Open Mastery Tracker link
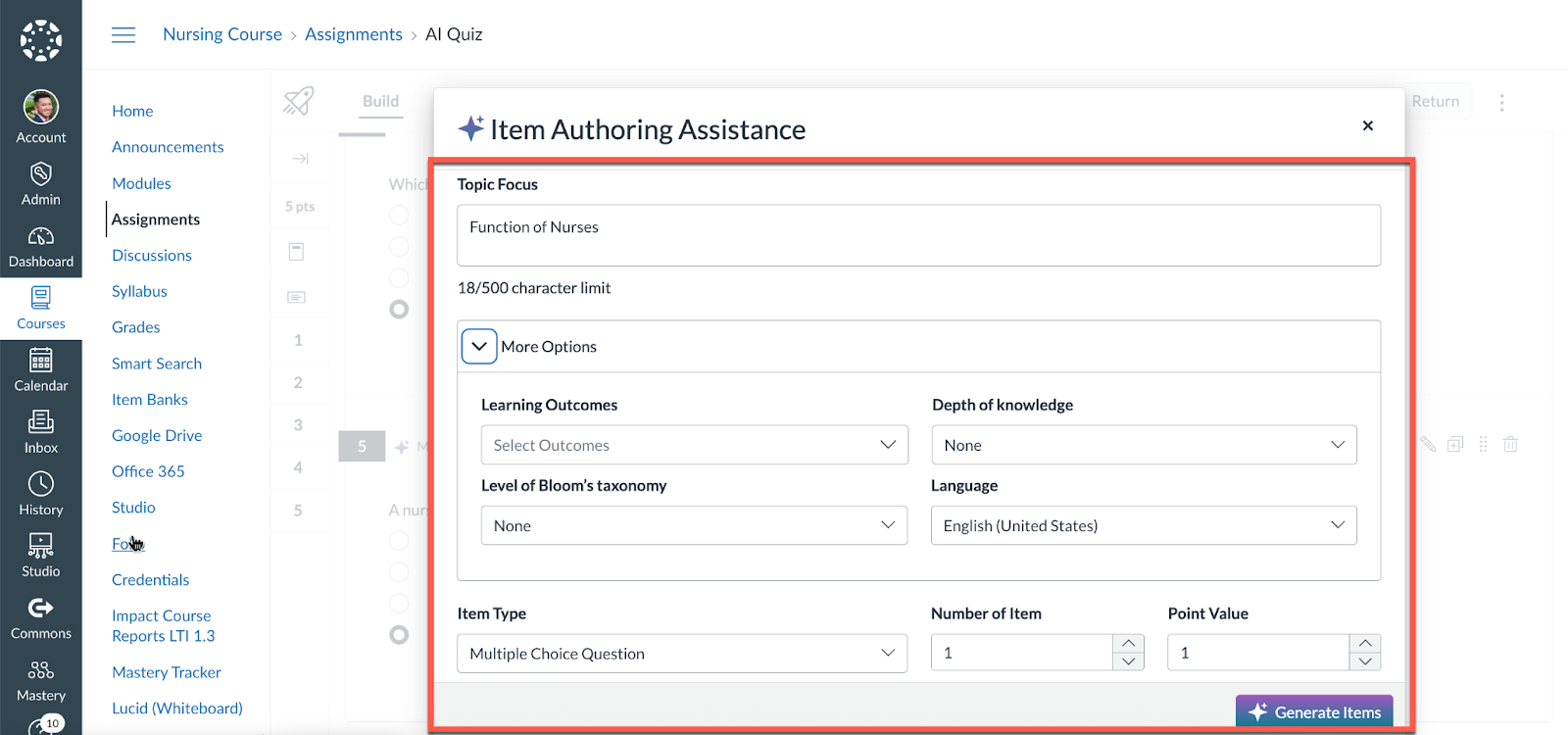This screenshot has width=1568, height=735. click(167, 672)
